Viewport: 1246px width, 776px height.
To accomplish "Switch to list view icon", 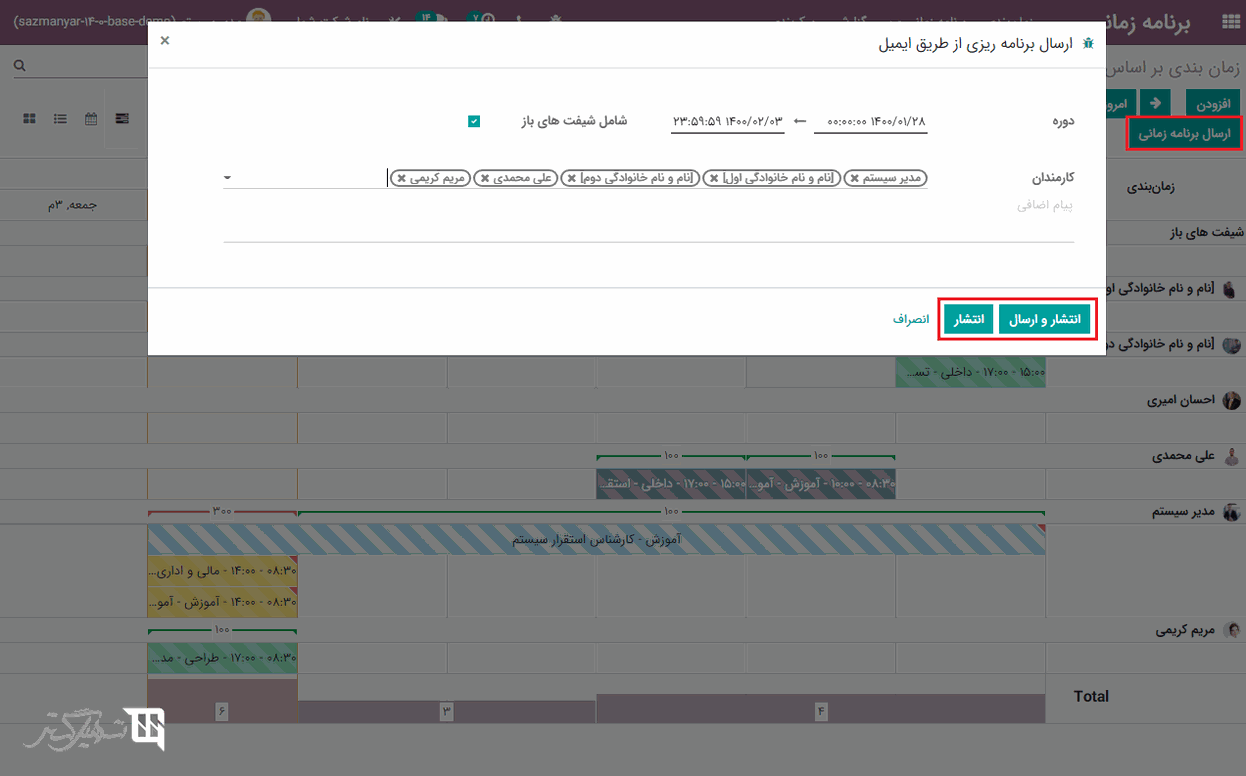I will coord(61,119).
